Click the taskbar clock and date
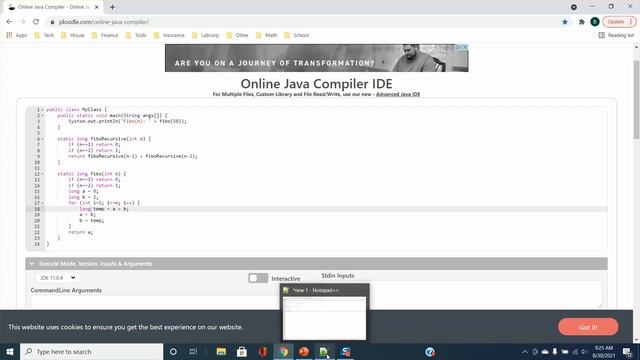Viewport: 640px width, 360px height. click(604, 351)
